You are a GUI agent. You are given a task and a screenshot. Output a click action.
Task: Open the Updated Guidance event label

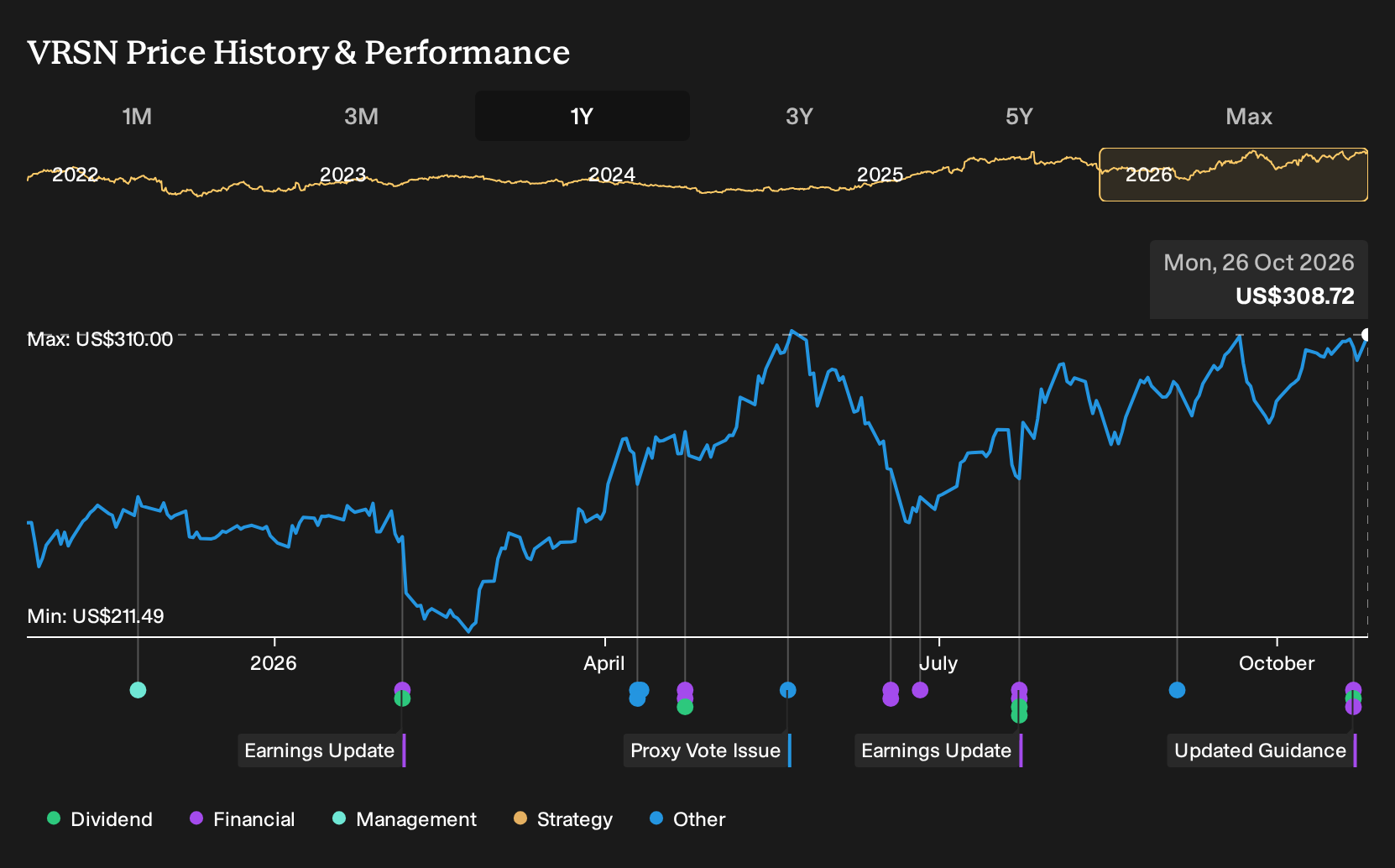(1262, 750)
